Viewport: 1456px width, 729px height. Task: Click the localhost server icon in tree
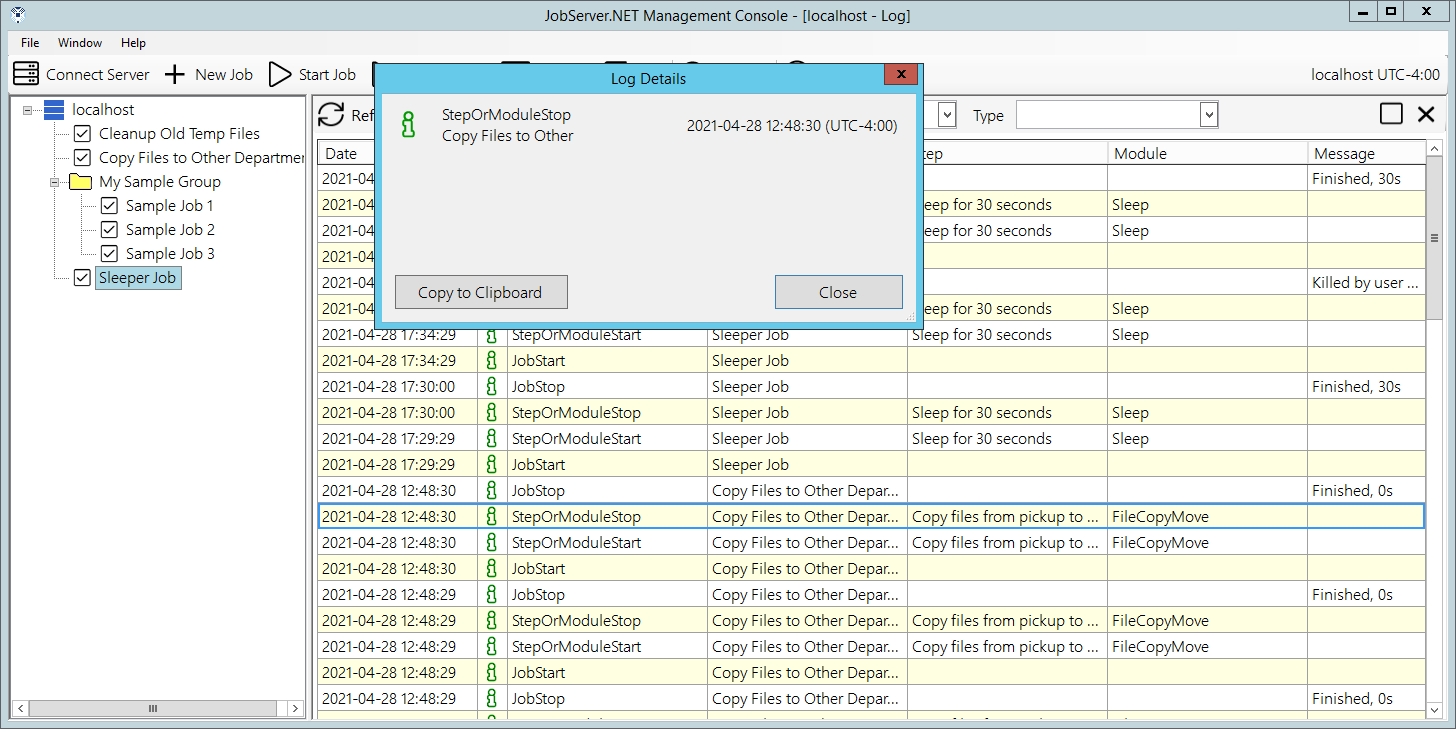tap(54, 110)
